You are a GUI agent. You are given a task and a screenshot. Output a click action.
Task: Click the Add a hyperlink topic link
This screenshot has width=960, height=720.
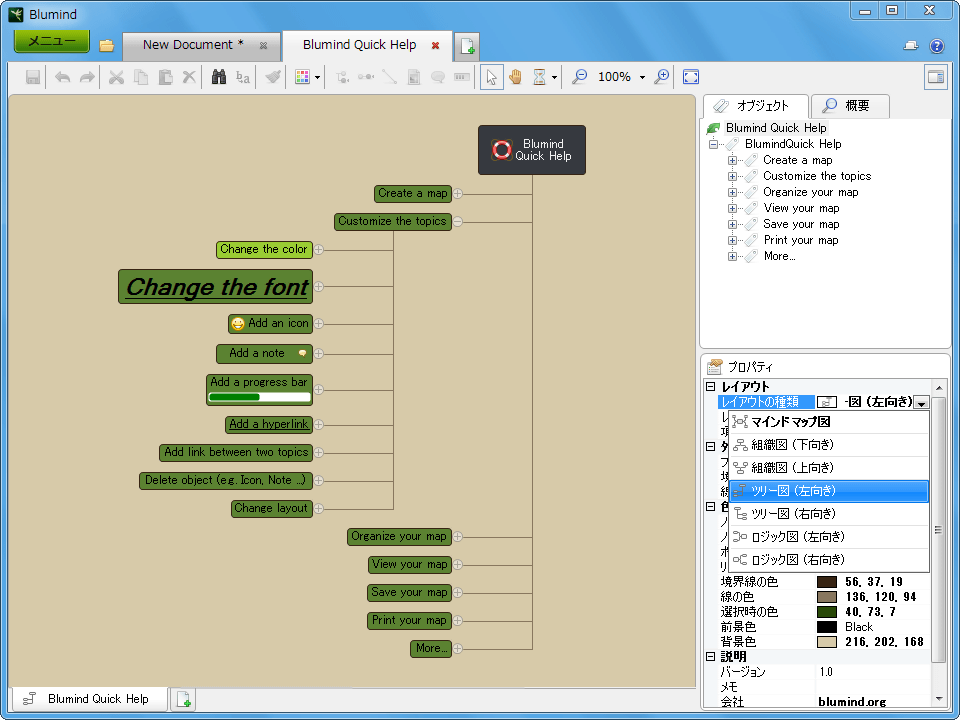pyautogui.click(x=268, y=424)
